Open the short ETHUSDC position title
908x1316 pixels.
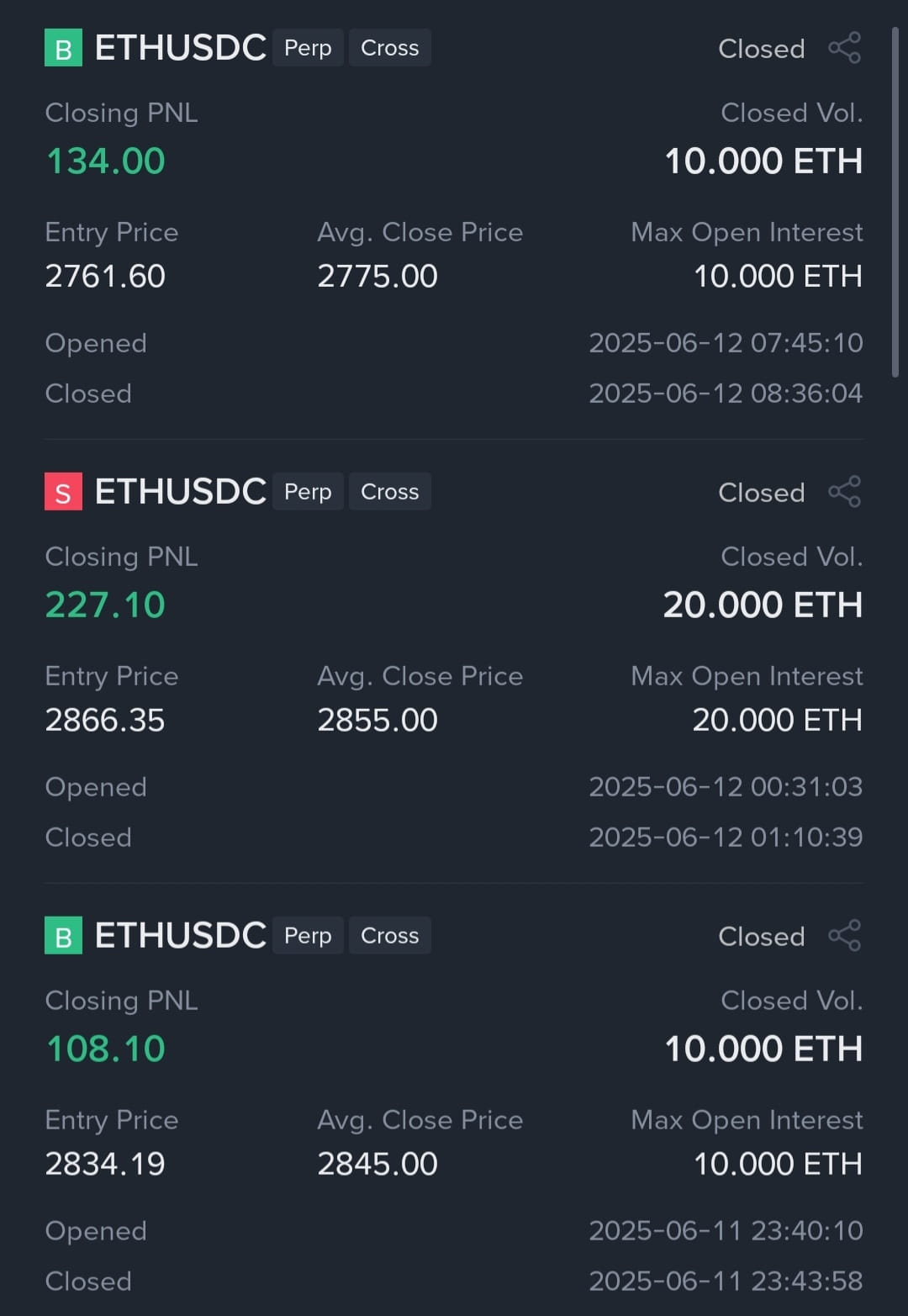(x=181, y=492)
